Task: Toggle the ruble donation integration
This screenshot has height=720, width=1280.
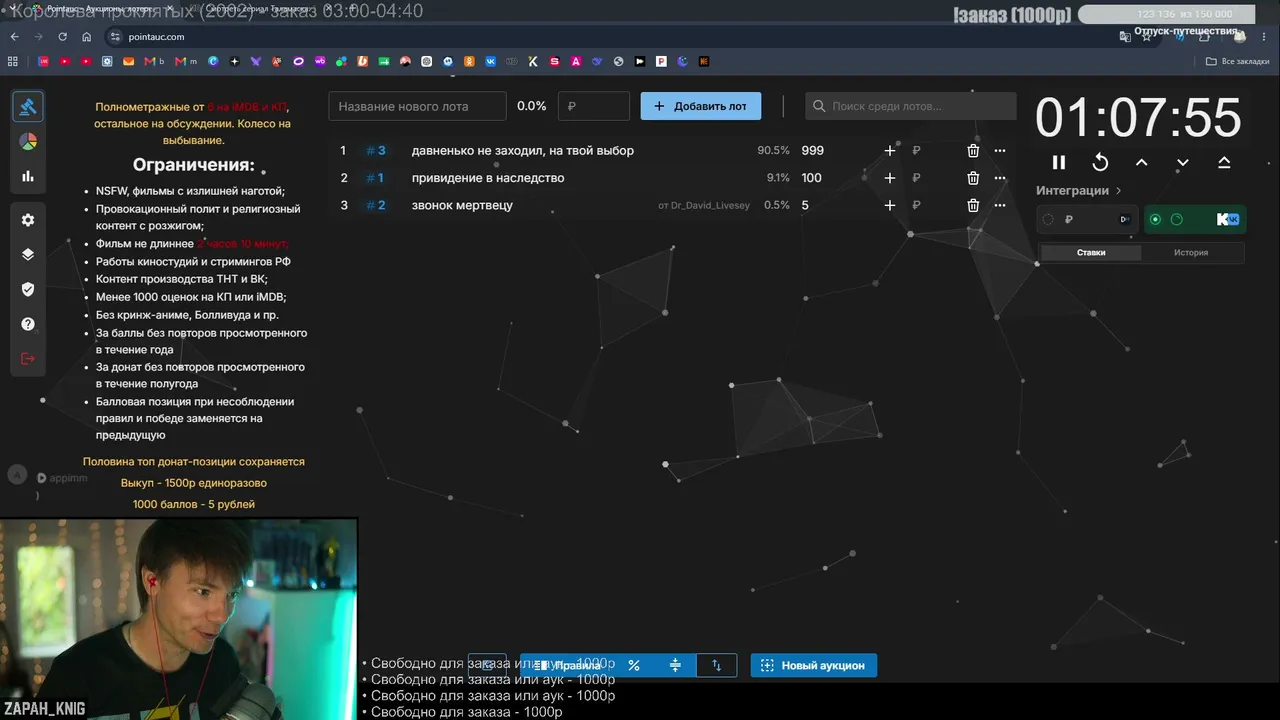Action: click(1048, 220)
